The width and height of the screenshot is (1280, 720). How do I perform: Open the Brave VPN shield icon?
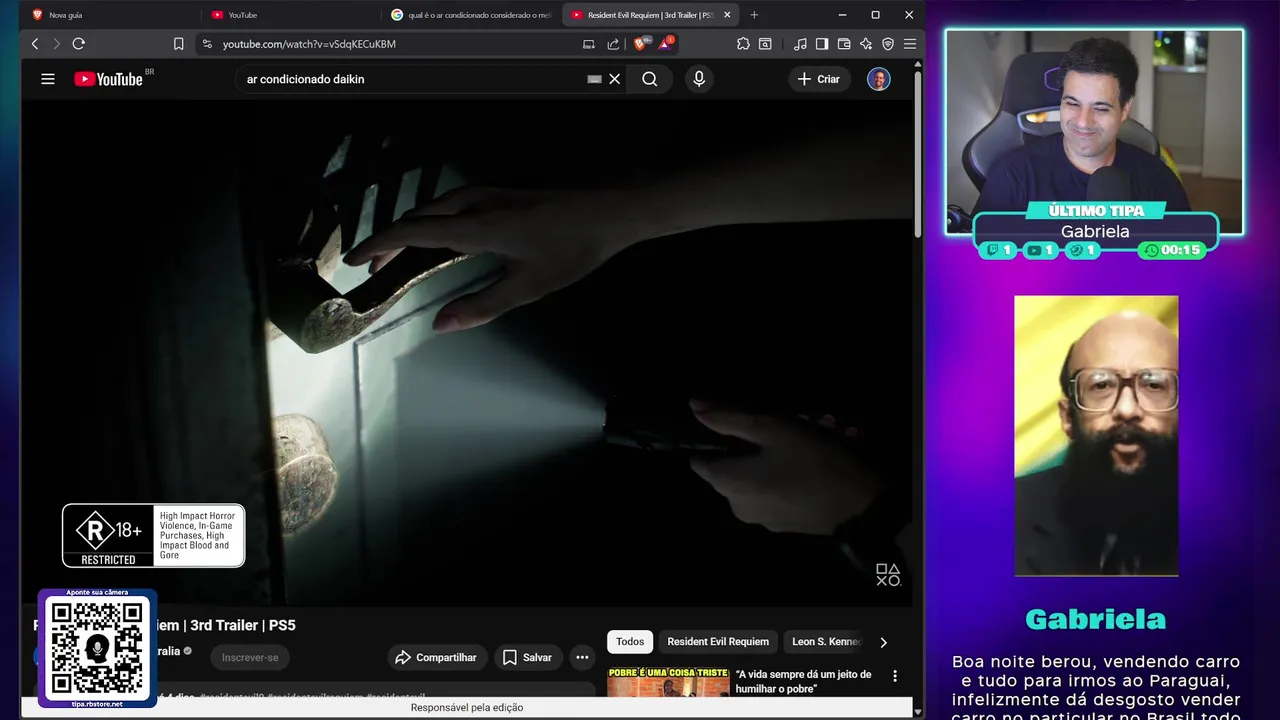click(x=888, y=44)
